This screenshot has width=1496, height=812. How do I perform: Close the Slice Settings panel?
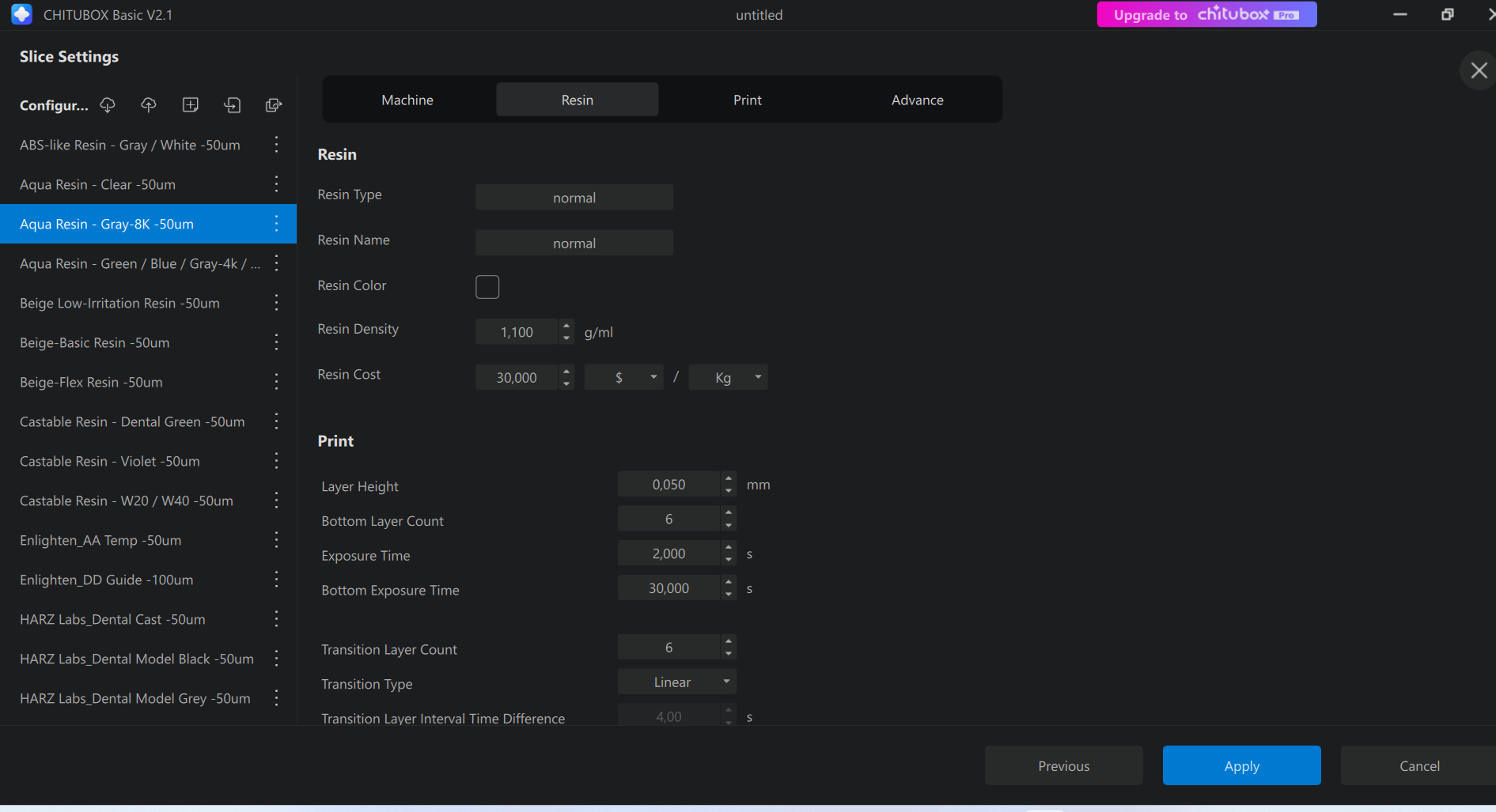click(x=1479, y=70)
